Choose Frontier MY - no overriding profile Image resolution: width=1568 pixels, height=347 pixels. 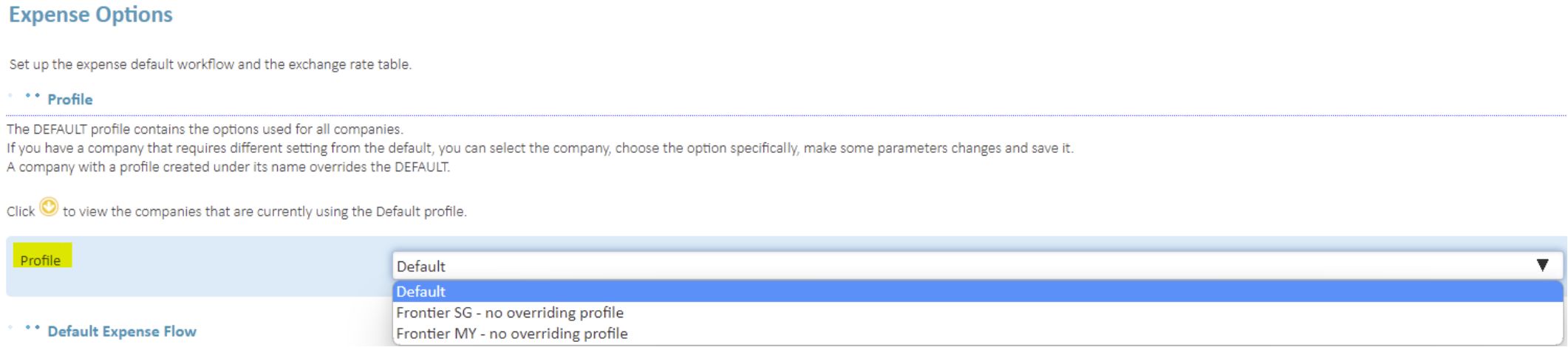click(x=977, y=333)
